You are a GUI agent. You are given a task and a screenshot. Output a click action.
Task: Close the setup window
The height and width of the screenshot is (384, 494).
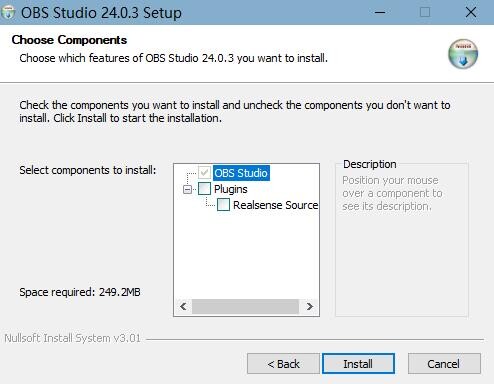coord(471,13)
